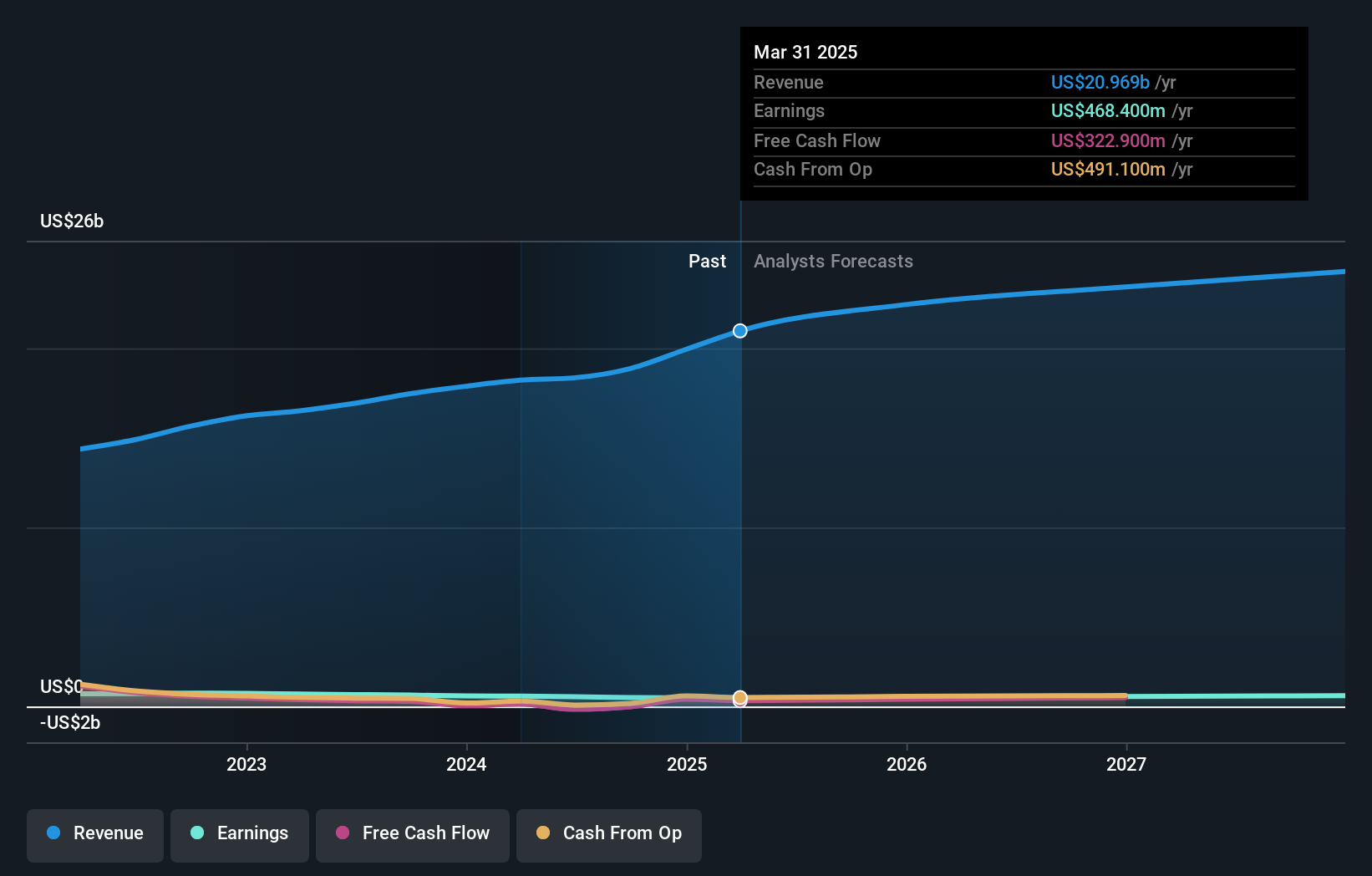
Task: Click the 2025 x-axis label
Action: (687, 764)
